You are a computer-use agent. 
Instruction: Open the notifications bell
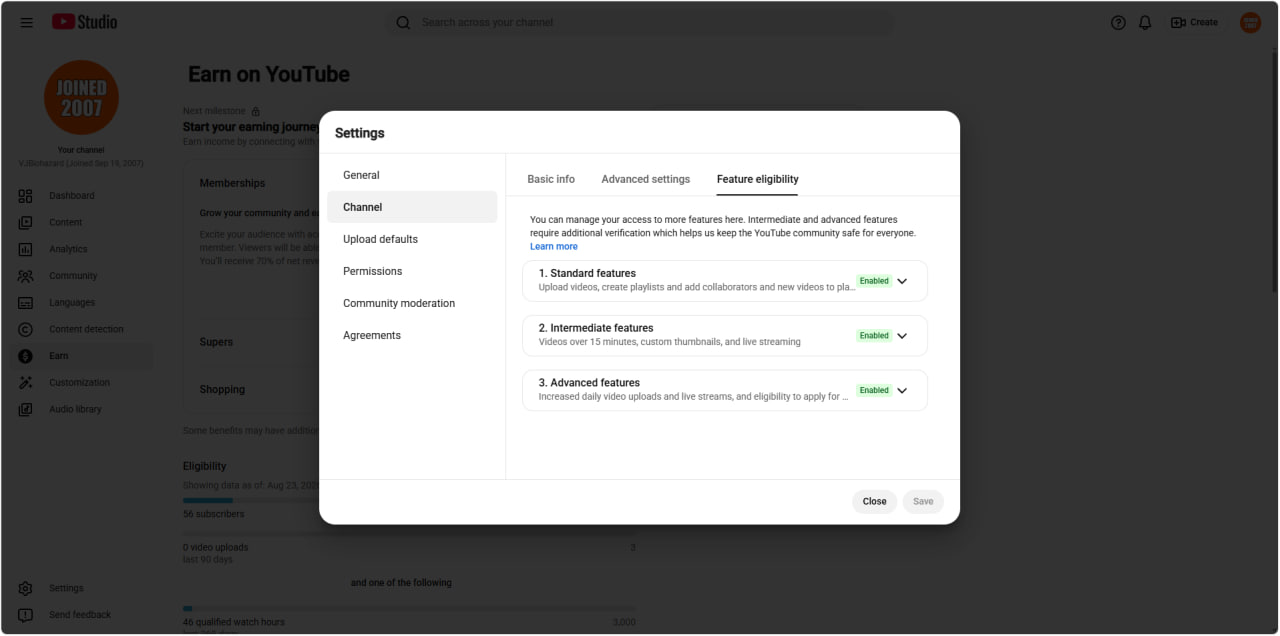coord(1145,22)
